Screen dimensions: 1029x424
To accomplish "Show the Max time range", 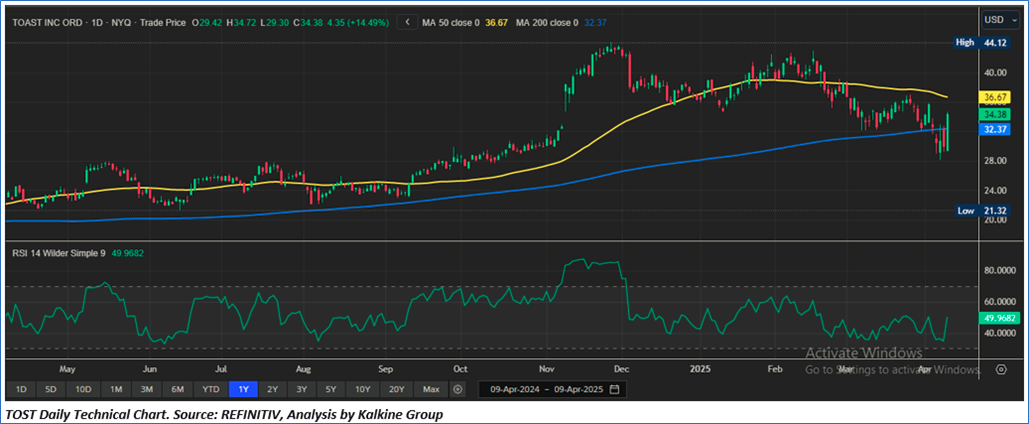I will pyautogui.click(x=431, y=390).
